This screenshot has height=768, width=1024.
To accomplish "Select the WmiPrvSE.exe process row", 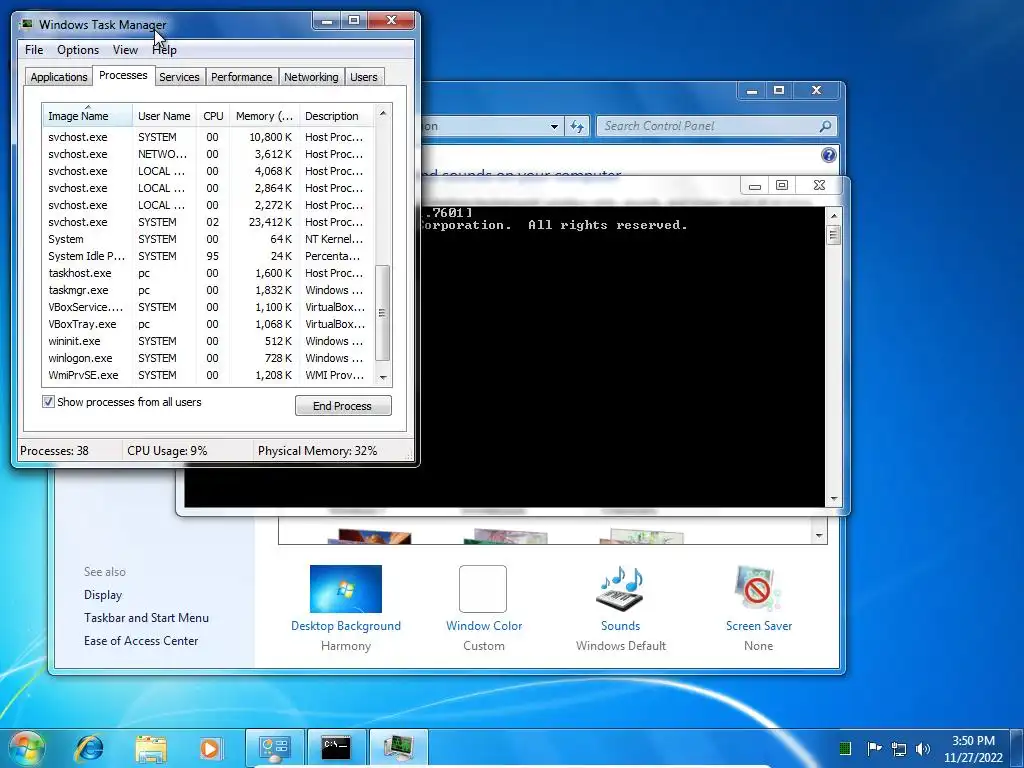I will coord(208,375).
